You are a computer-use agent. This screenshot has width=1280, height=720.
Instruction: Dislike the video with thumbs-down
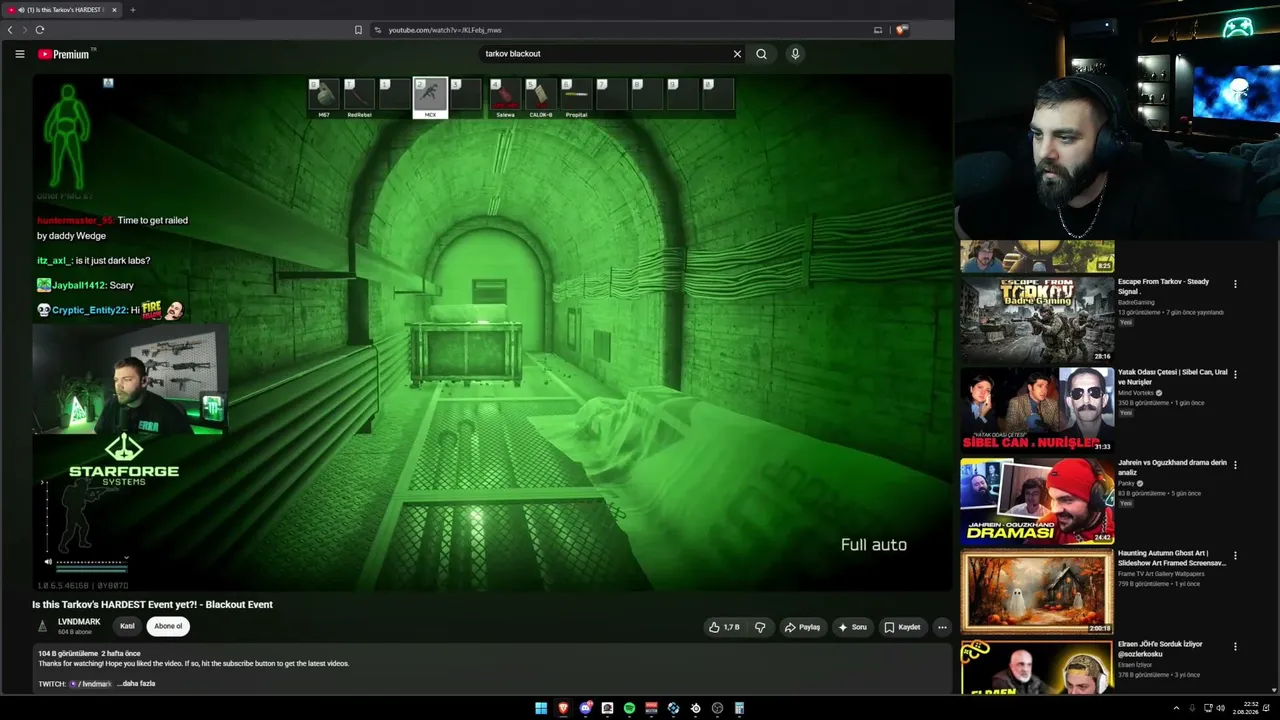coord(760,627)
